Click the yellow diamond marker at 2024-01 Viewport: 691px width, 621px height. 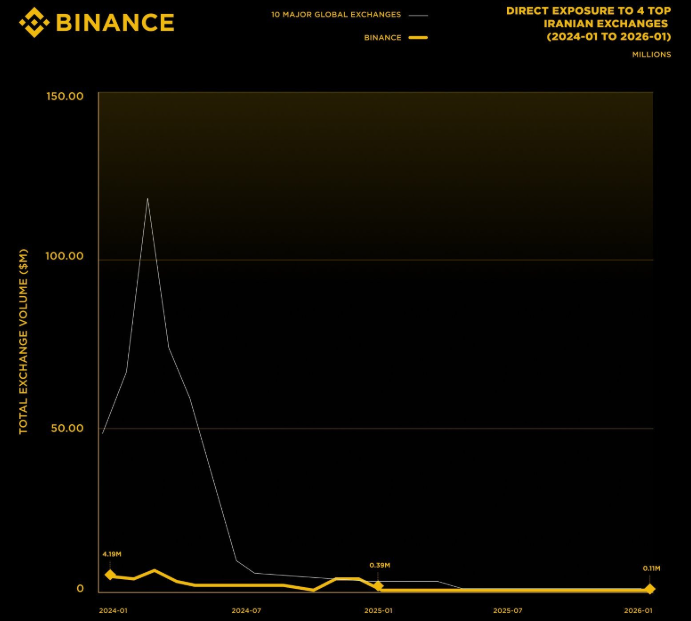point(110,575)
